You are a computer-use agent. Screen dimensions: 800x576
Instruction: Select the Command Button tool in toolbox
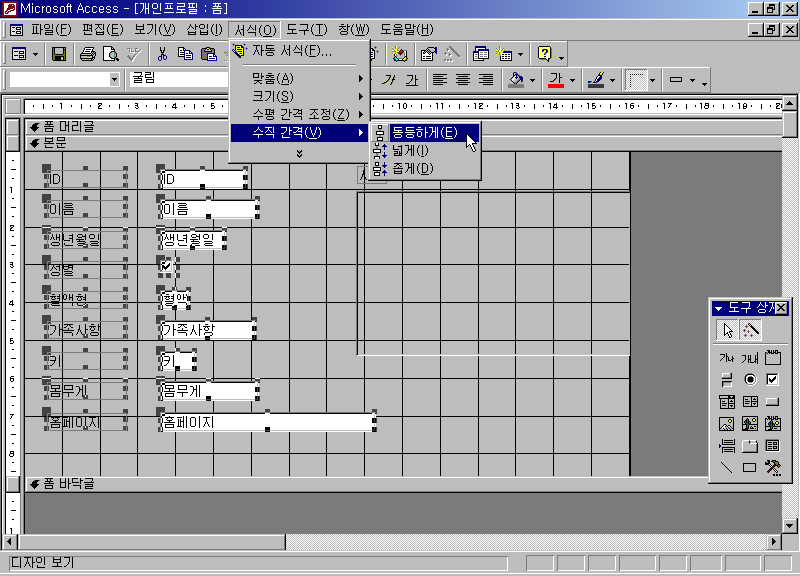click(772, 402)
